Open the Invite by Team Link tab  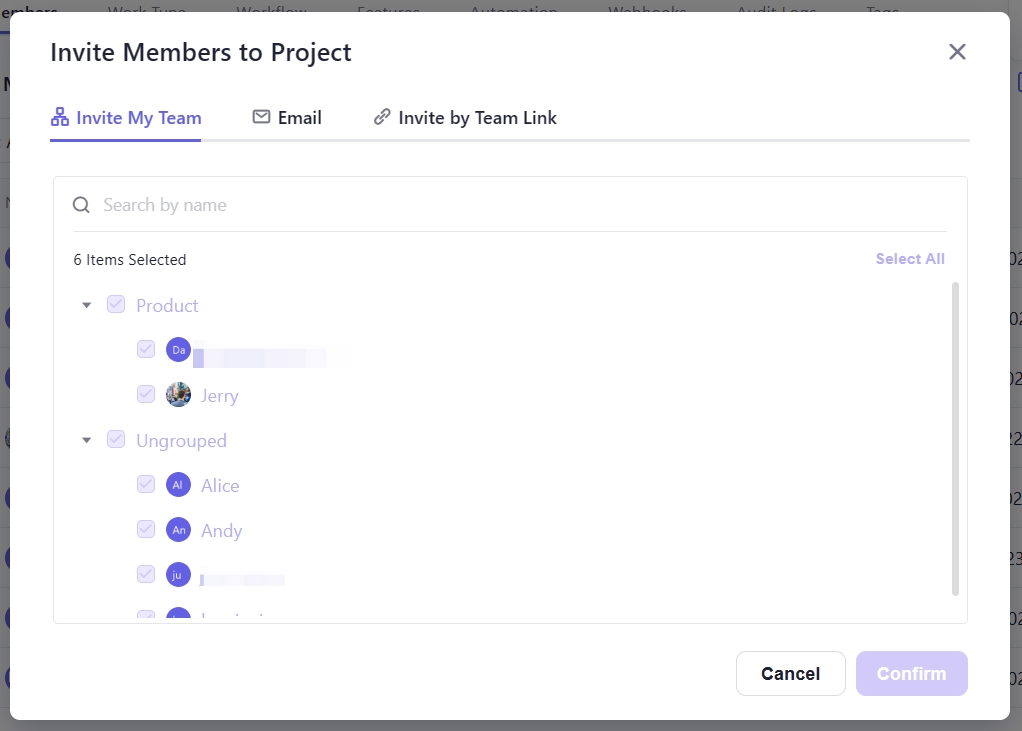click(x=465, y=118)
